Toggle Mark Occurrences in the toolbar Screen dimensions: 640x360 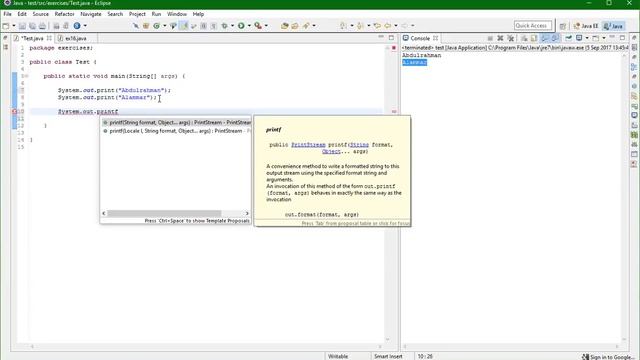coord(184,26)
